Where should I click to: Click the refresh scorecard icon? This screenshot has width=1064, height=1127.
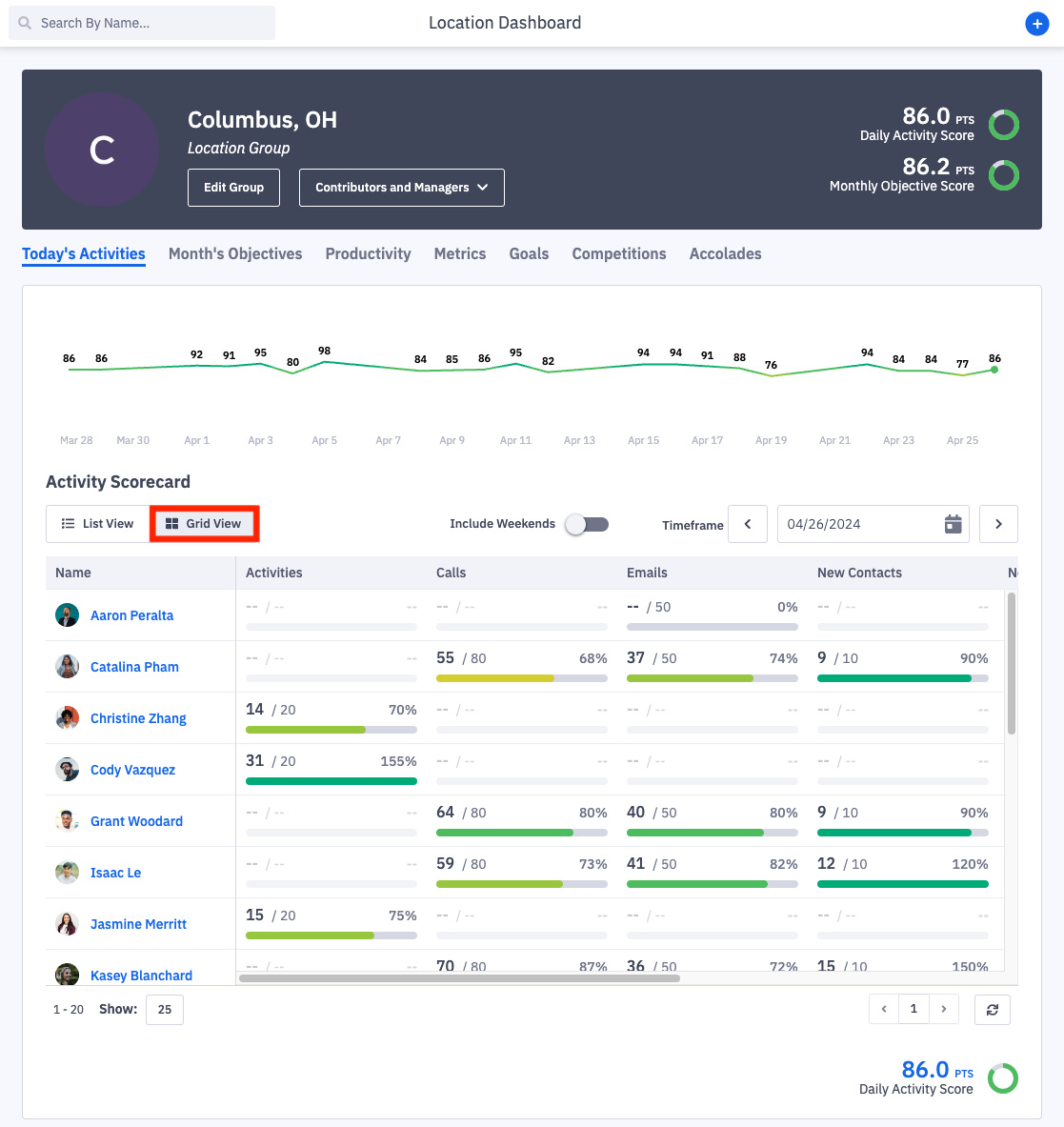coord(993,1009)
